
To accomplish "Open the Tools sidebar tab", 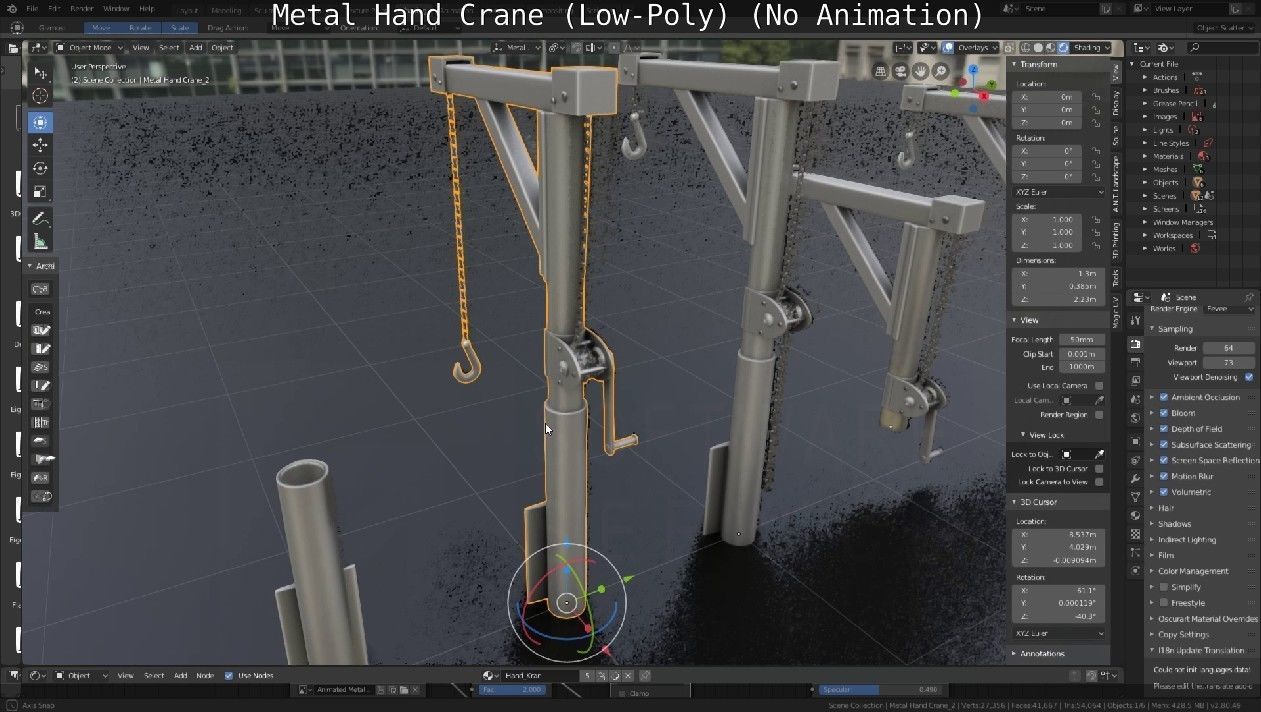I will click(1117, 277).
